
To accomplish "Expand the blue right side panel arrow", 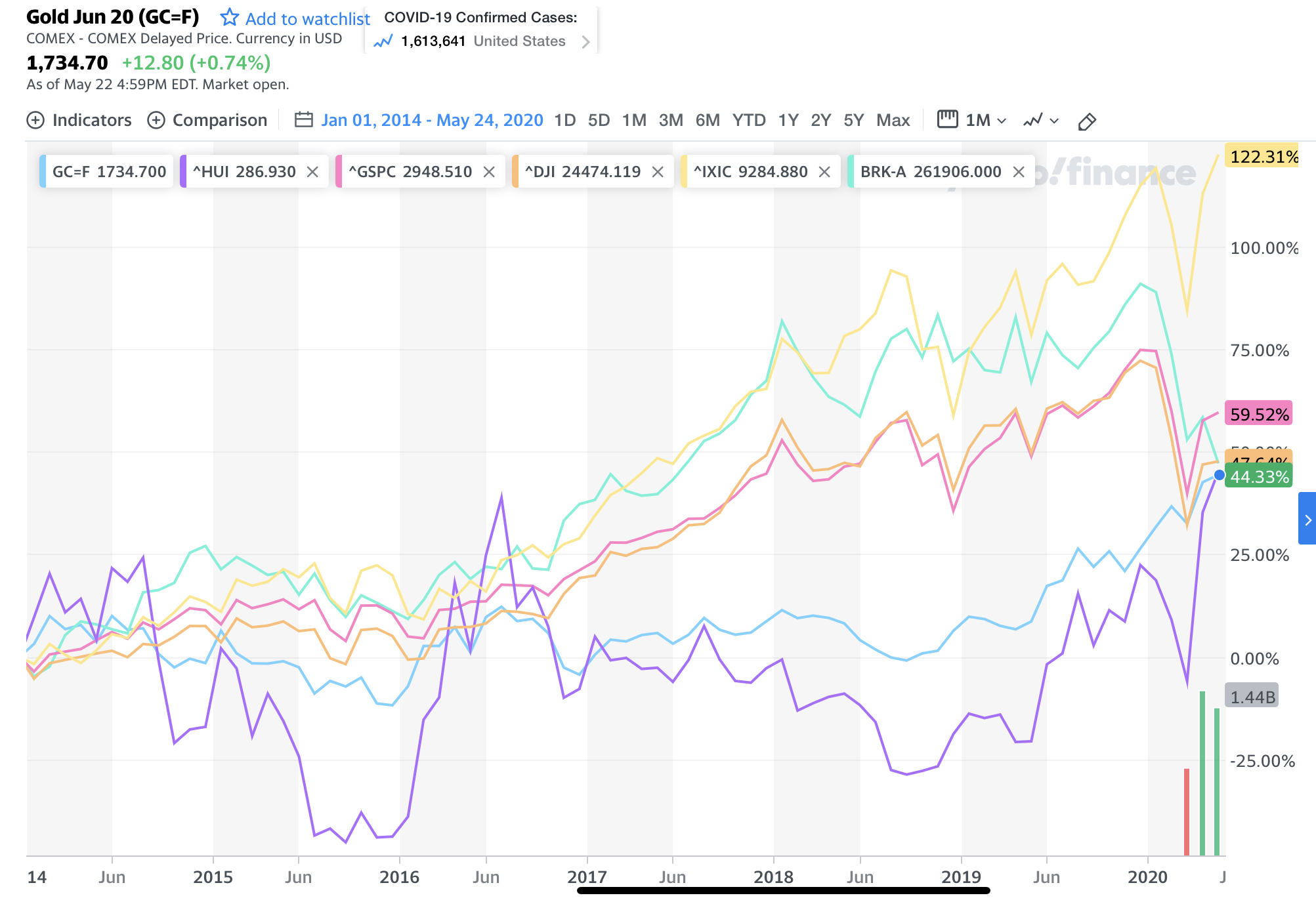I will (x=1307, y=520).
